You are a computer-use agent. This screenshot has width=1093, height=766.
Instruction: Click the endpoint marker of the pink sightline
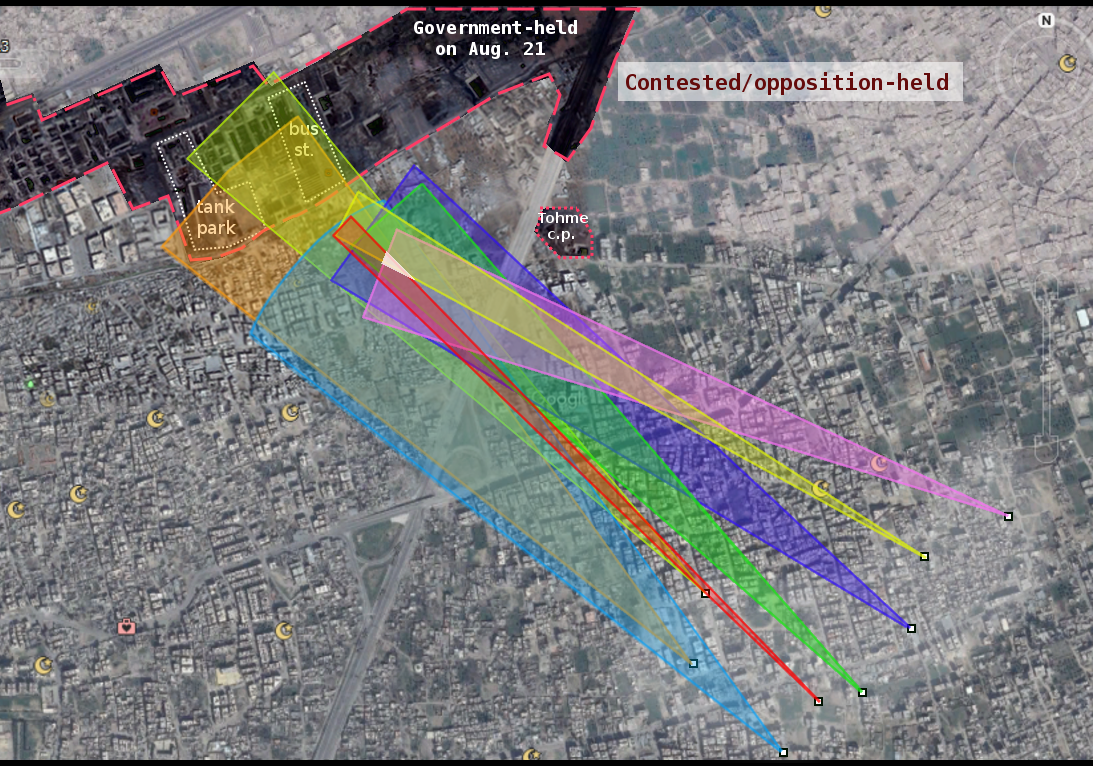pos(1008,516)
